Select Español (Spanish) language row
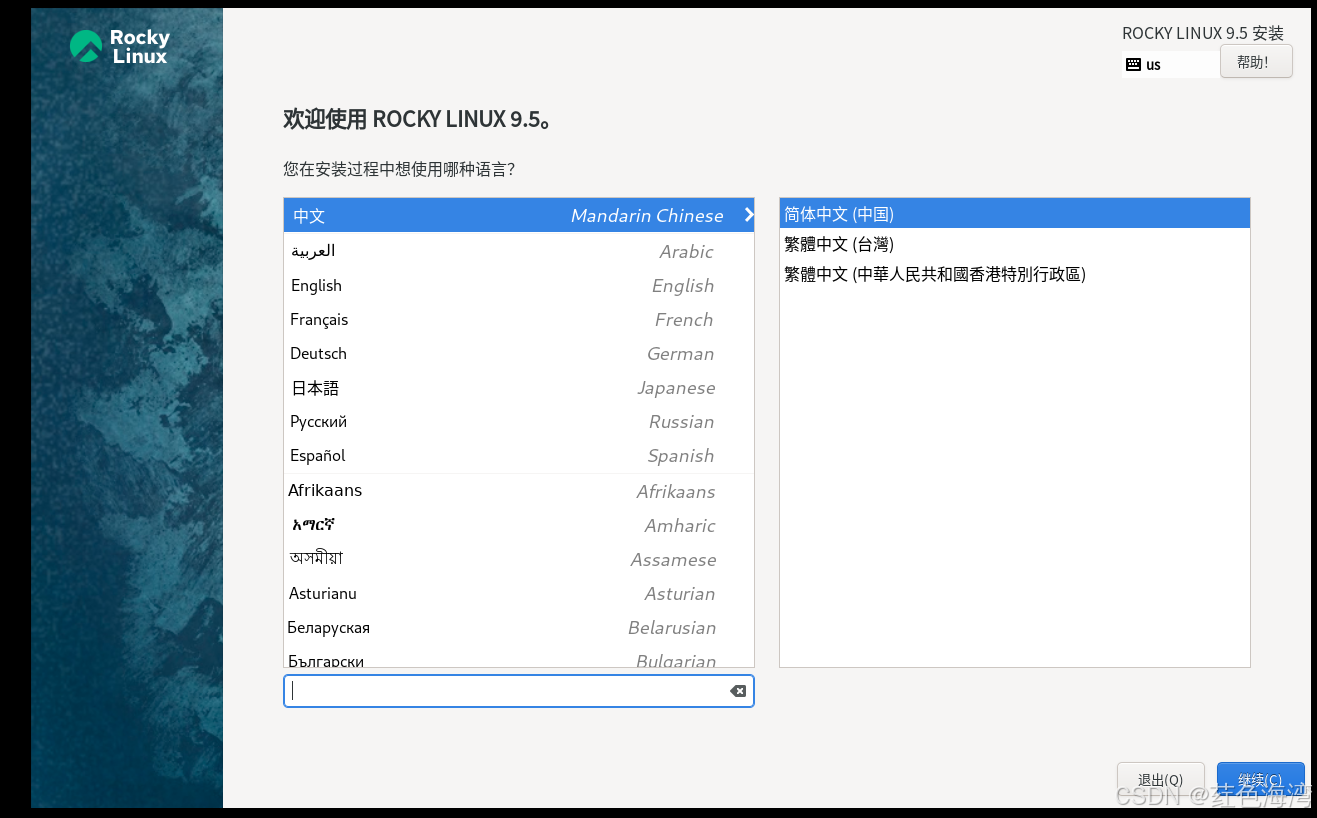 tap(518, 455)
